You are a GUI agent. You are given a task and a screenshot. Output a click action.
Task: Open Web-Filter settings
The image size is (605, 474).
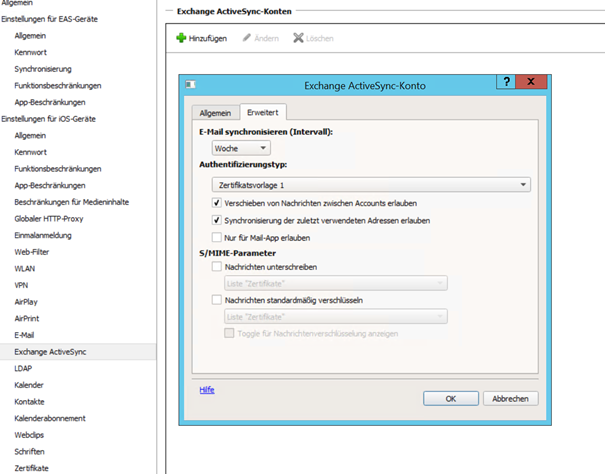pos(32,252)
